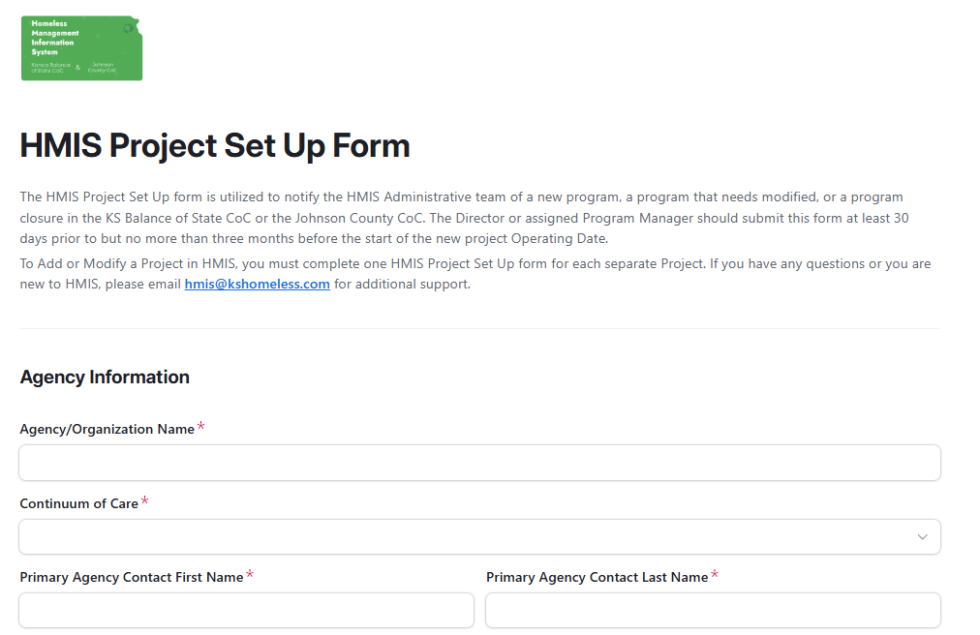This screenshot has width=980, height=635.
Task: Click the asterisk next to Contact First Name
Action: coord(250,575)
